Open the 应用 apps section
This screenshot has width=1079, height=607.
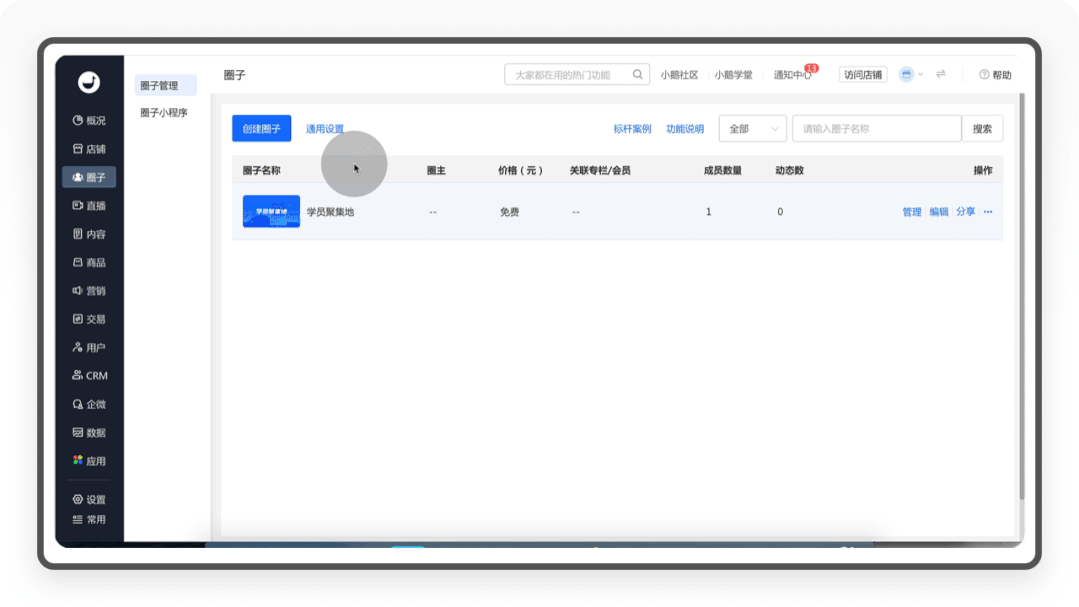click(x=89, y=460)
